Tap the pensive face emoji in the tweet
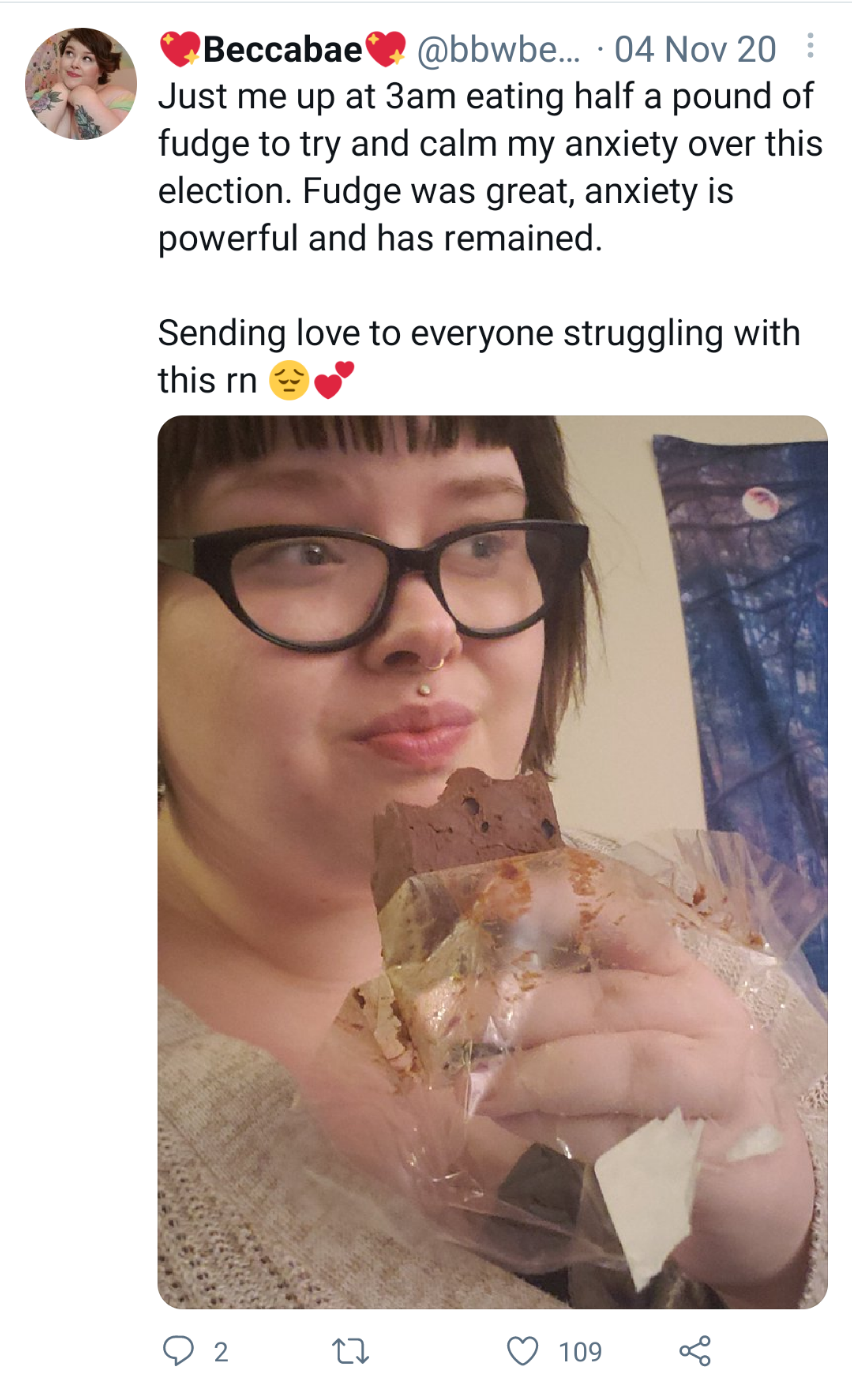853x1382 pixels. point(289,381)
